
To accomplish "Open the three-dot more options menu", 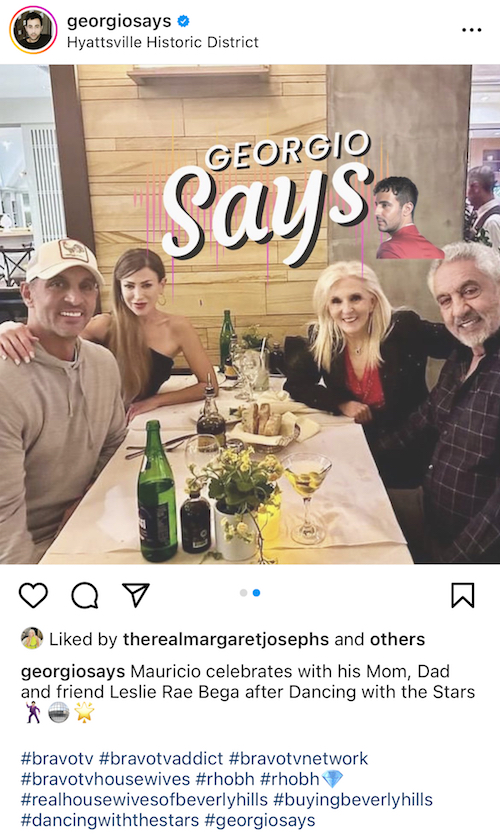I will (x=472, y=30).
